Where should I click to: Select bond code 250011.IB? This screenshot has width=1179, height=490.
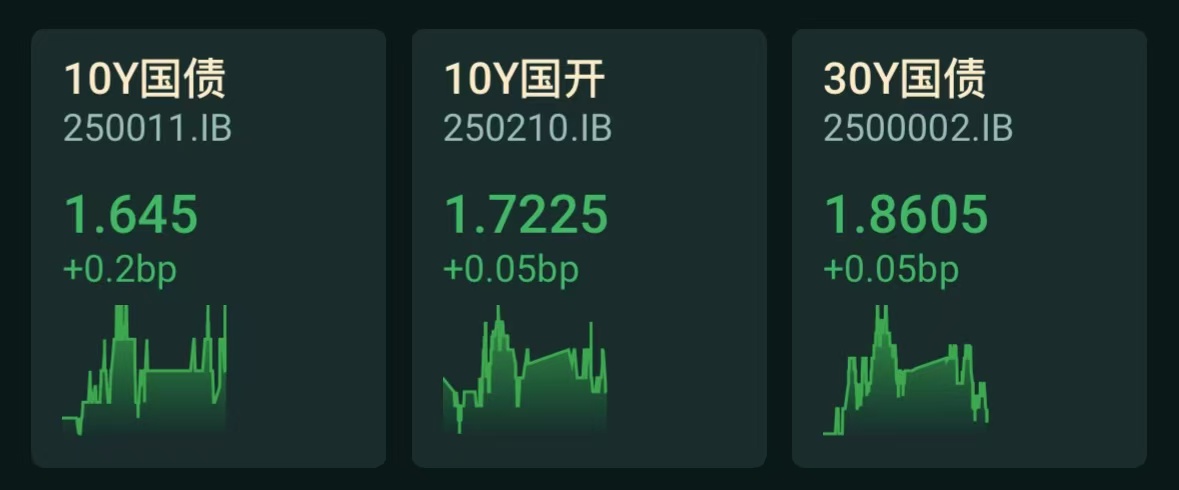[x=147, y=129]
